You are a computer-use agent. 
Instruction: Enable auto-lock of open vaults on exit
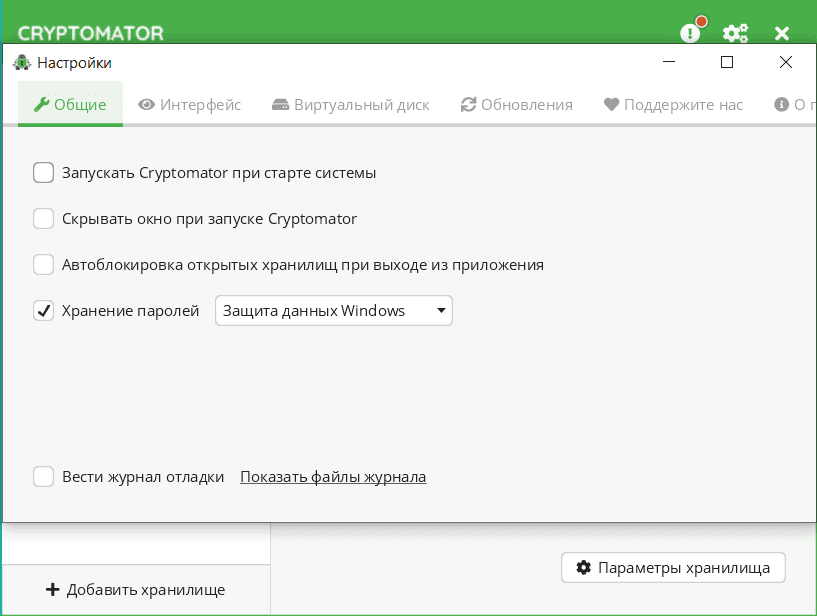click(43, 265)
